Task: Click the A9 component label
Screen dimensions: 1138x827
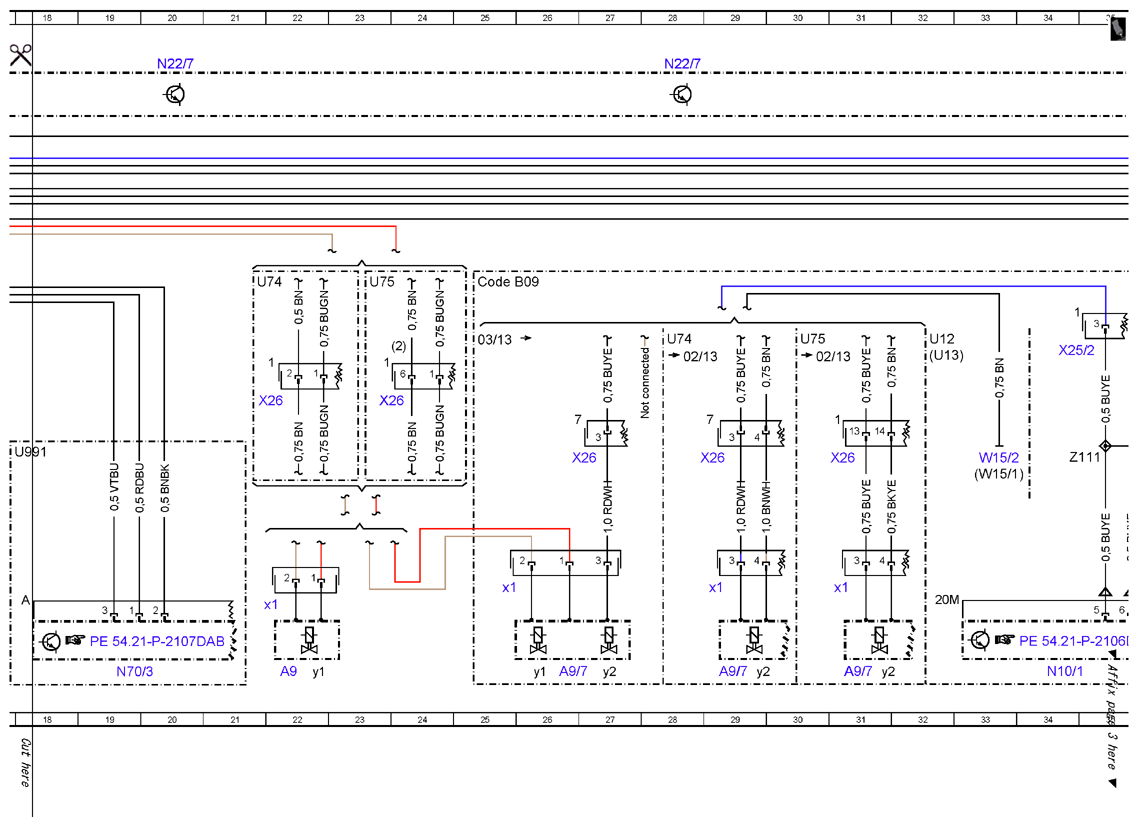Action: tap(289, 672)
